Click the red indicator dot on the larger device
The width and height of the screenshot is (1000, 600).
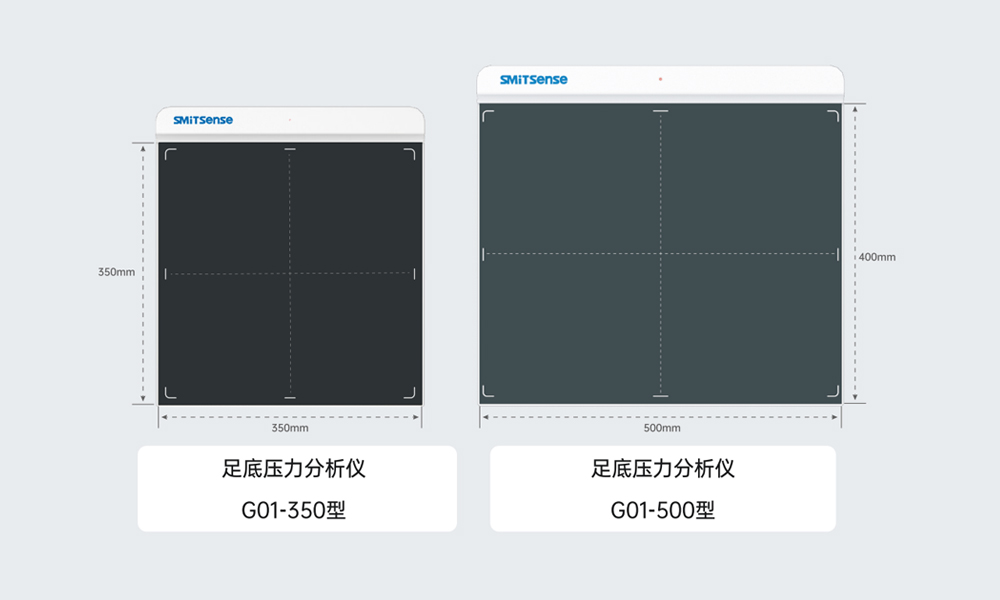660,79
